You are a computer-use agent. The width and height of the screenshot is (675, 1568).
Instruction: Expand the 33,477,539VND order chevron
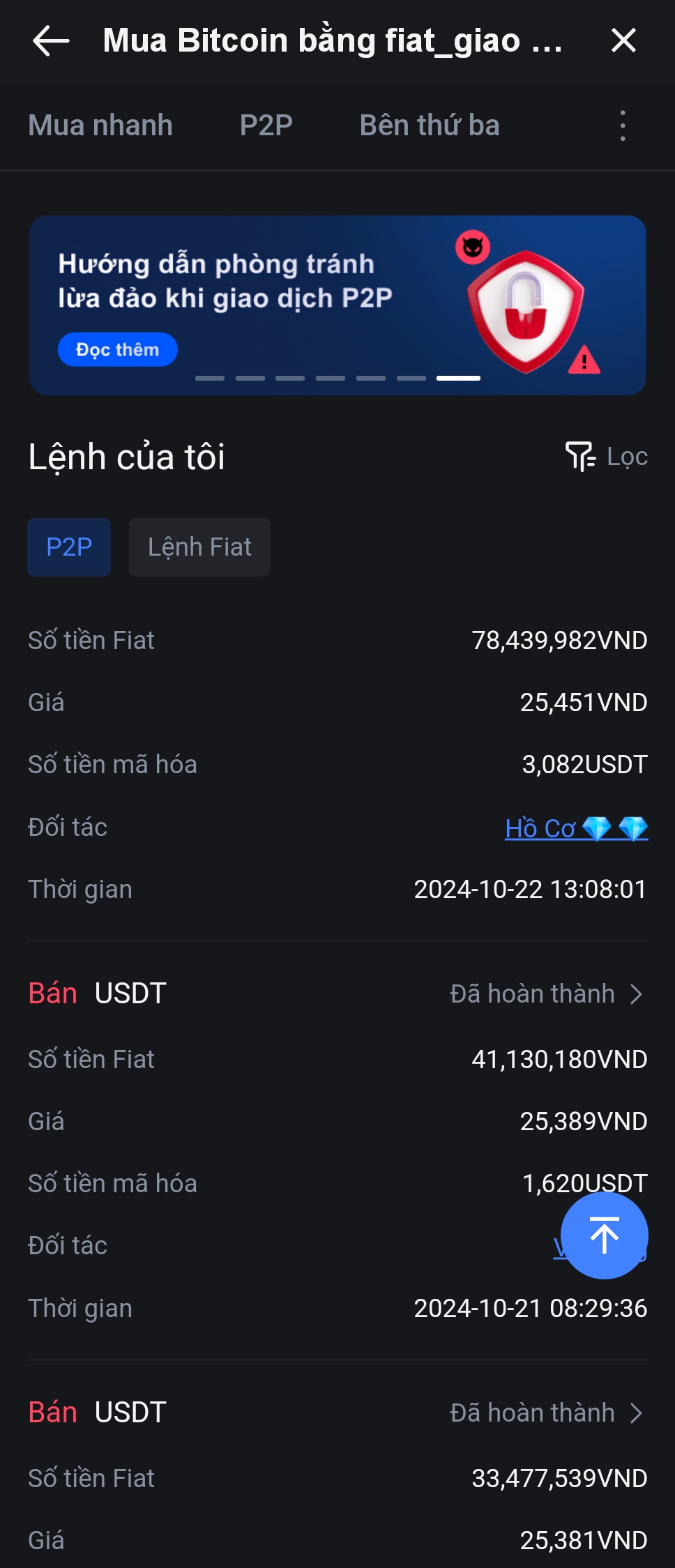(x=636, y=1413)
